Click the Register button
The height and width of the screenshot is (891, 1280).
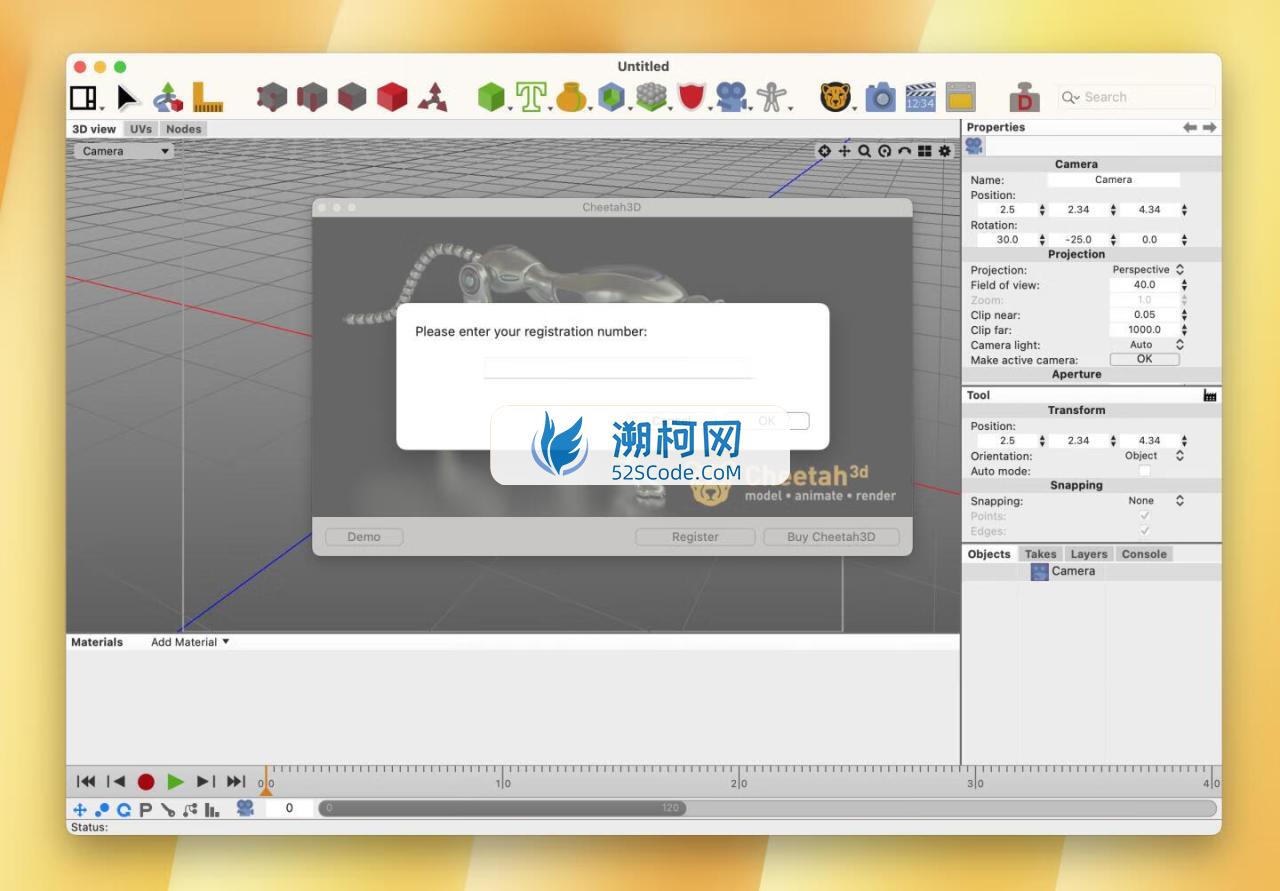click(x=695, y=537)
